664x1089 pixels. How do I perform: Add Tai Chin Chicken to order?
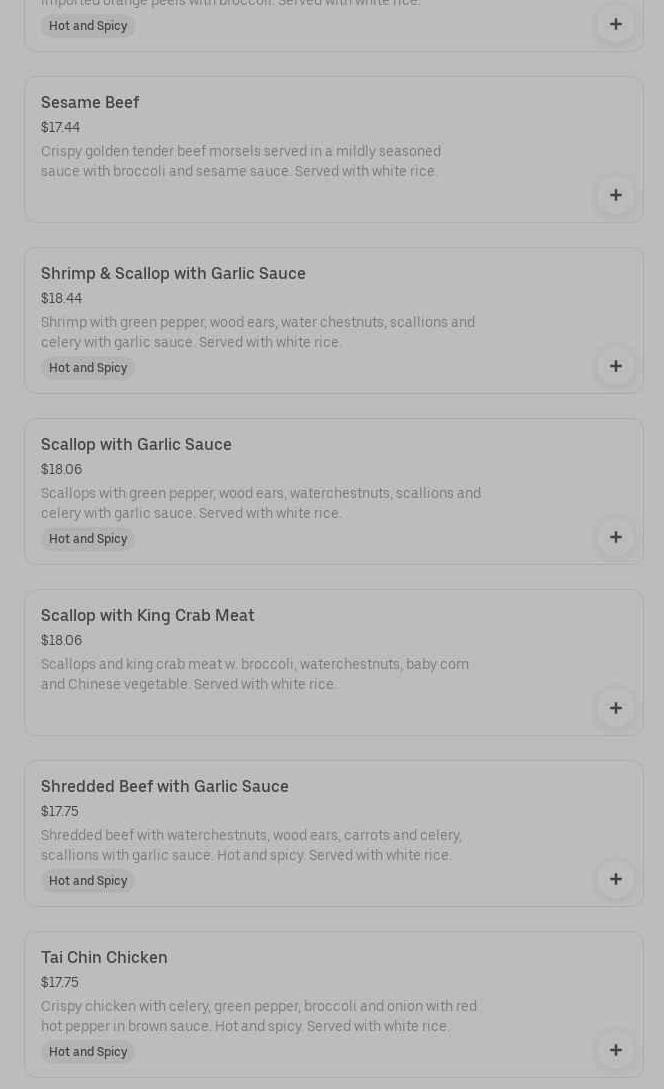[x=615, y=1050]
